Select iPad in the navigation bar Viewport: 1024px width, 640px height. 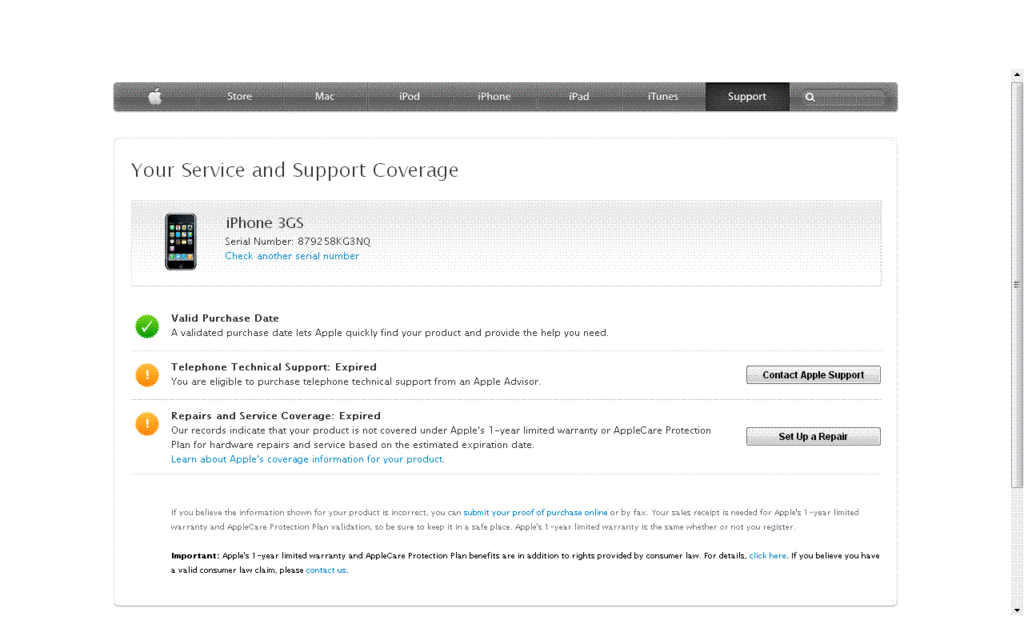coord(579,97)
